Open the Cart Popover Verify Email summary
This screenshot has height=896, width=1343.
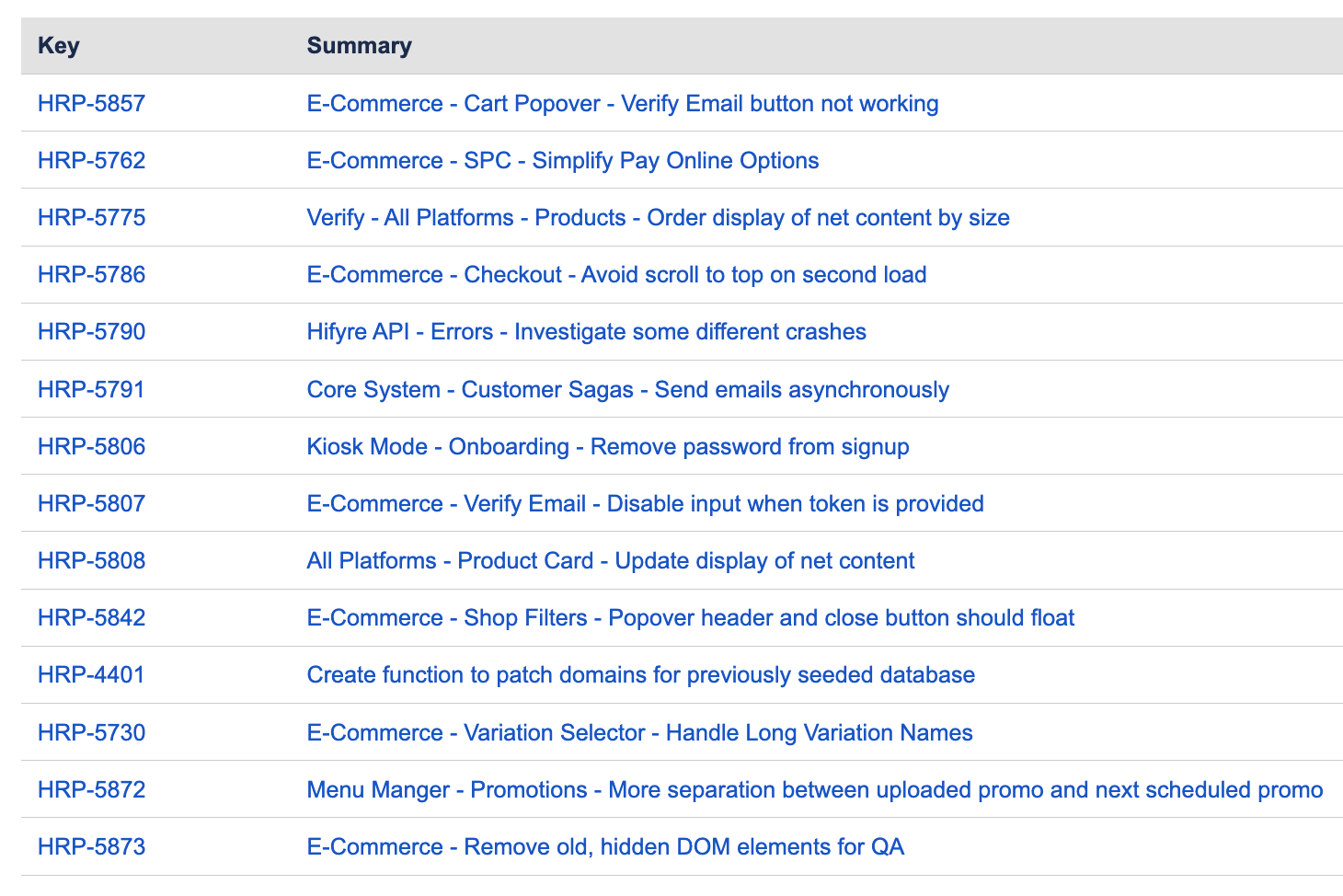point(622,103)
